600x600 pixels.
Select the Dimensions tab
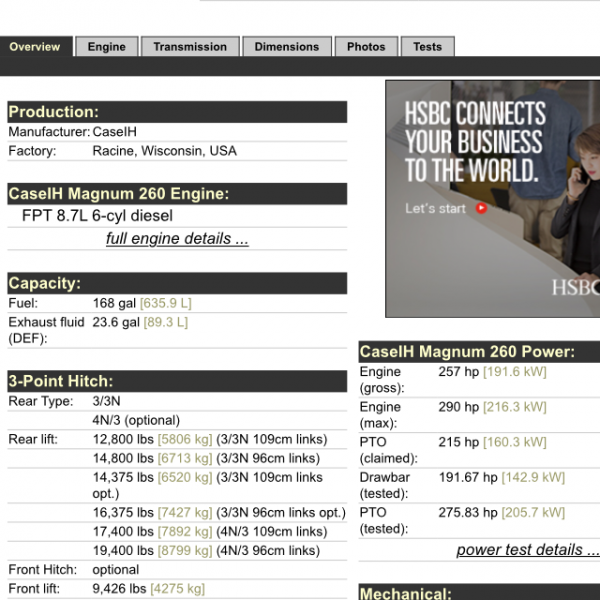(x=287, y=47)
